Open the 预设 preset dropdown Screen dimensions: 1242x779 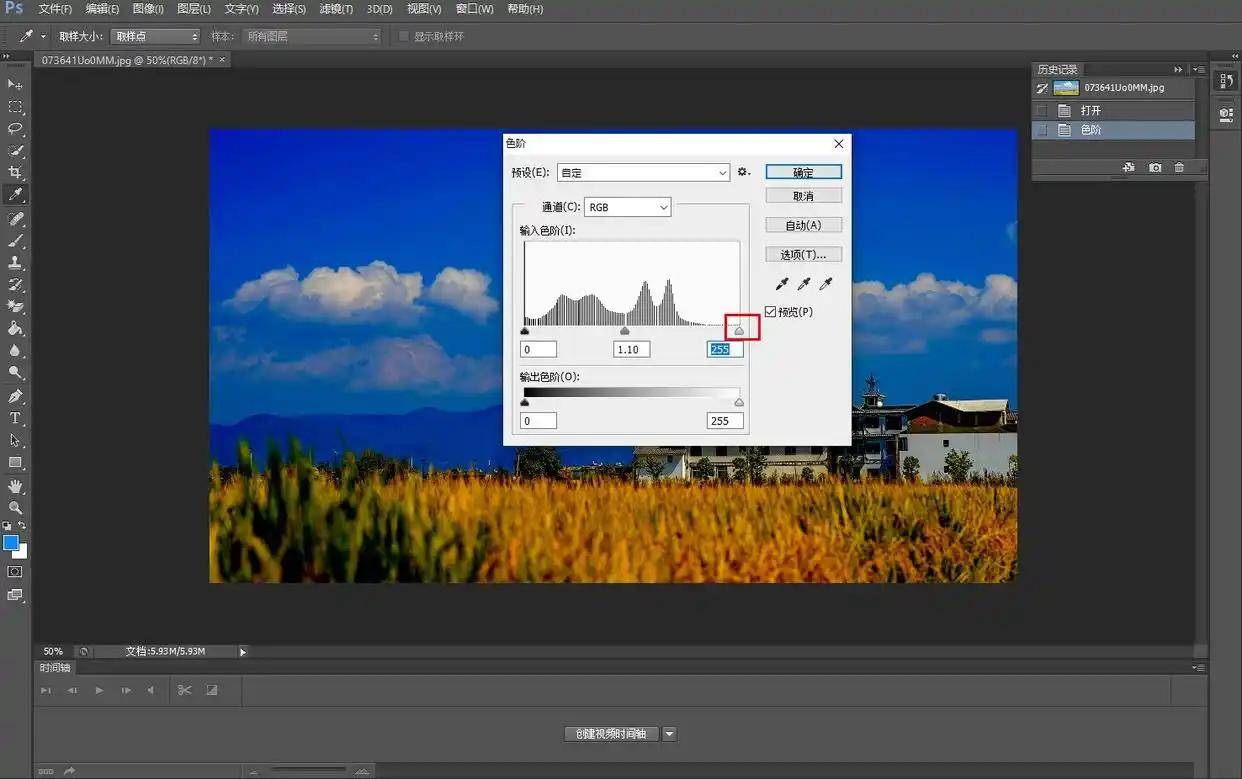coord(644,172)
